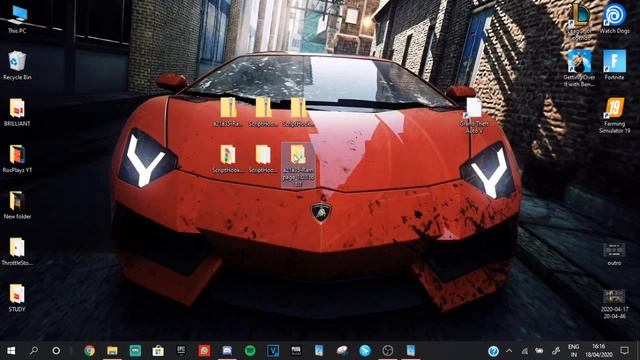640x360 pixels.
Task: Select the Grand Theft Auto V shortcut
Action: [x=474, y=116]
